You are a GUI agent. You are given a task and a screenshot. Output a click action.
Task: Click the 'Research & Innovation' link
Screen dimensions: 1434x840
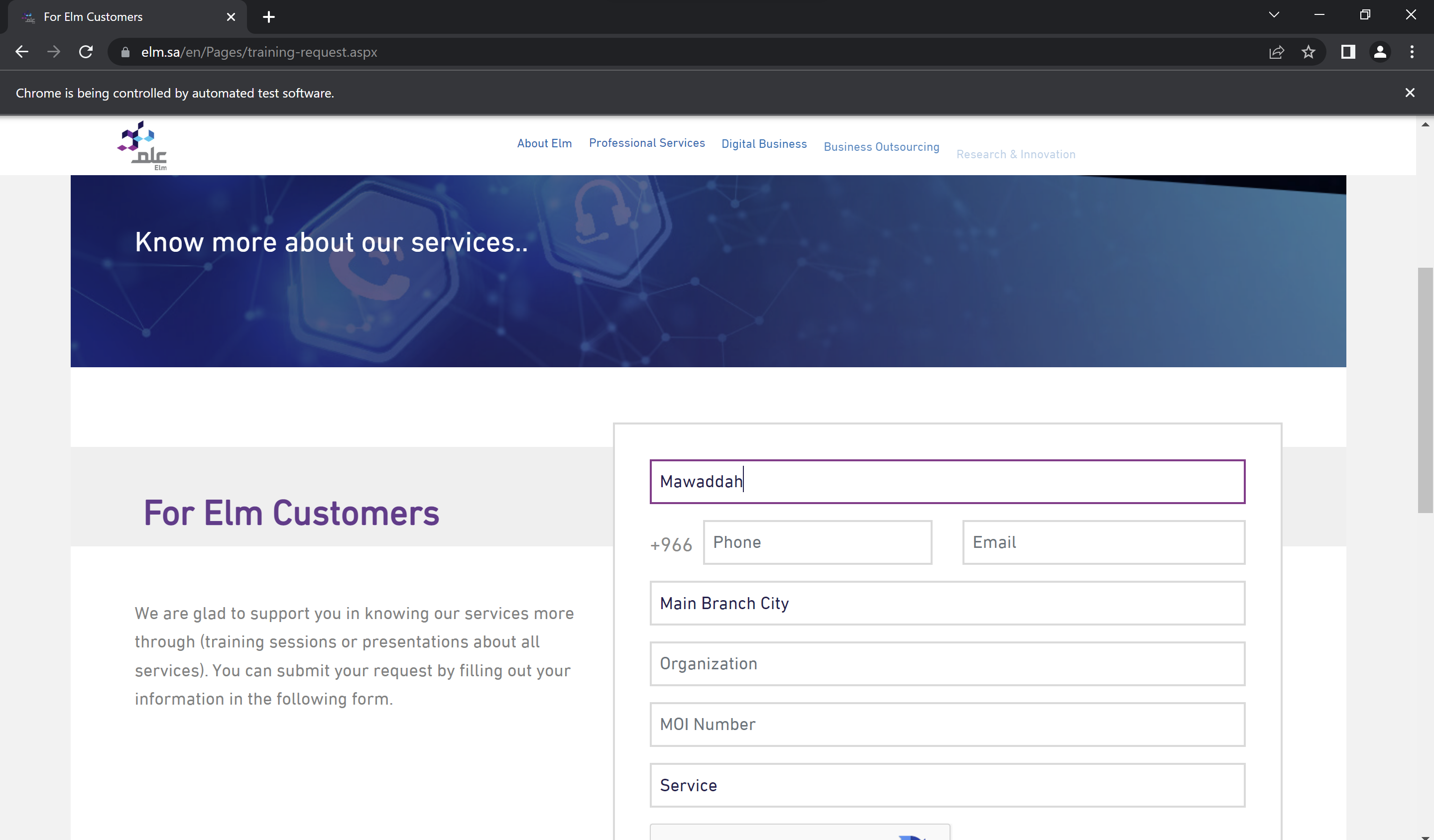[1016, 154]
